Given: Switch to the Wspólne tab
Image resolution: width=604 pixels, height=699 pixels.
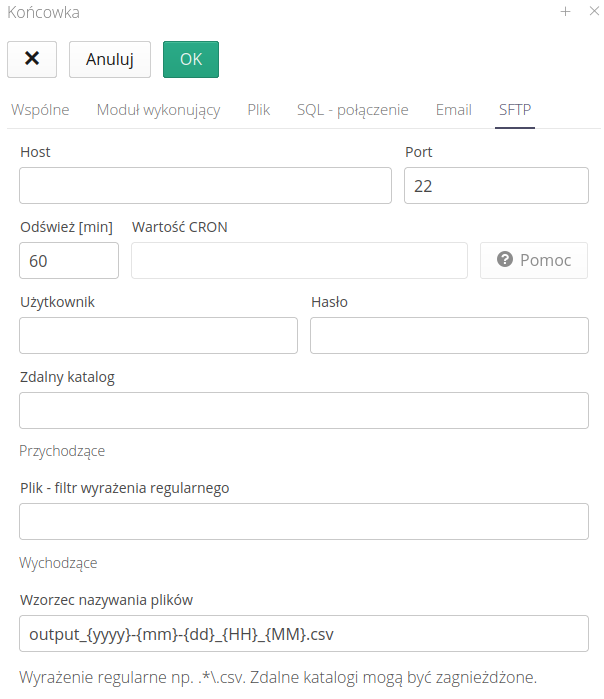Looking at the screenshot, I should pos(40,110).
